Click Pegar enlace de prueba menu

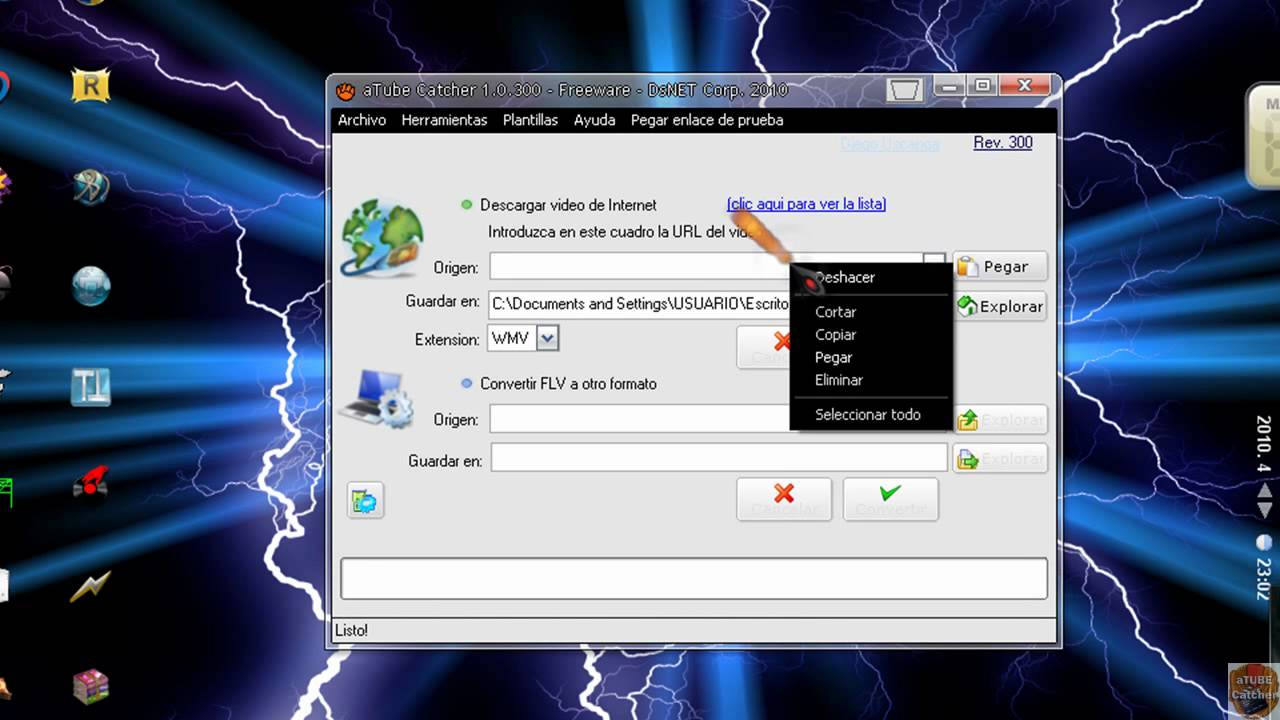[x=707, y=120]
